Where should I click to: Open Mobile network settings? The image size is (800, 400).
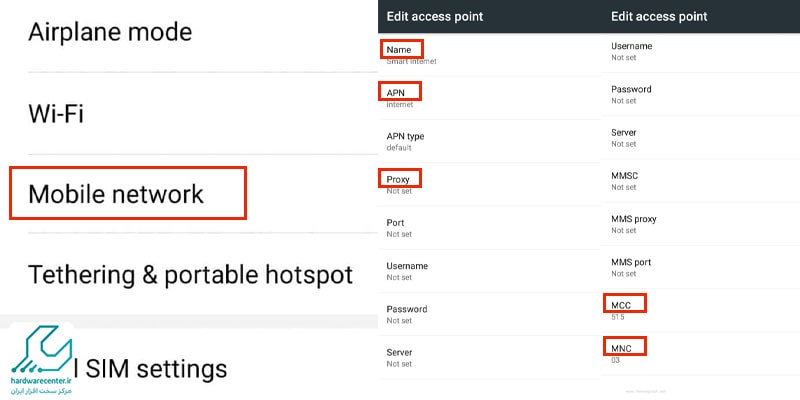point(189,194)
